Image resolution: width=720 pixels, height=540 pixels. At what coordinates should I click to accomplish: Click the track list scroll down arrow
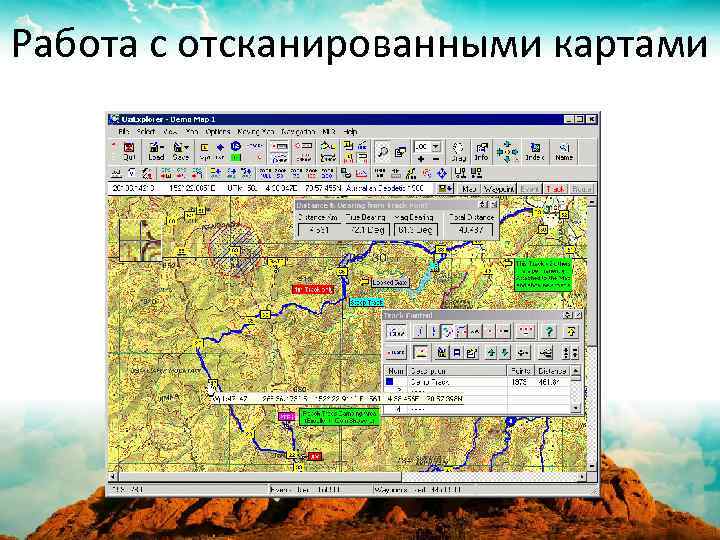coord(576,408)
